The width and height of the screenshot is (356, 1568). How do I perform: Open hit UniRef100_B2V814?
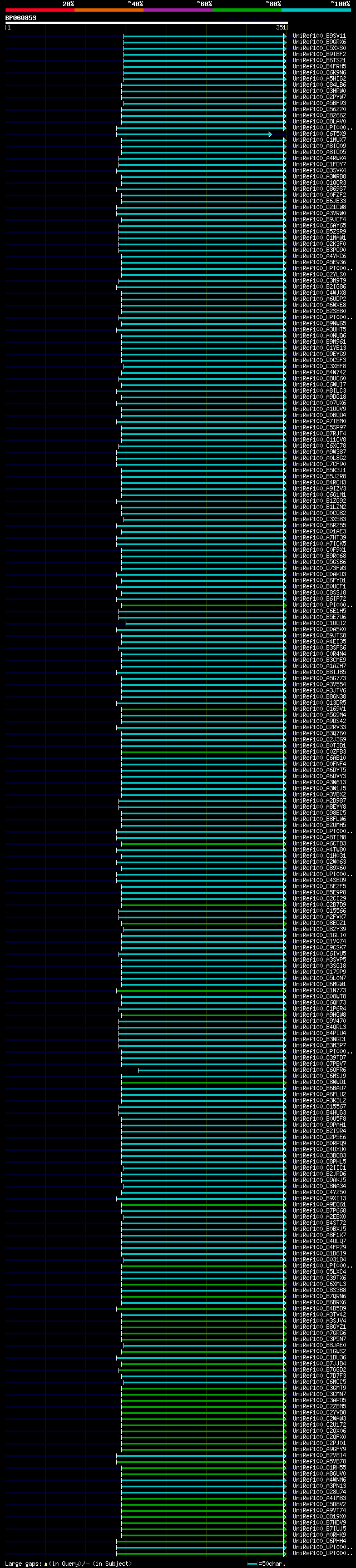coord(319,1456)
